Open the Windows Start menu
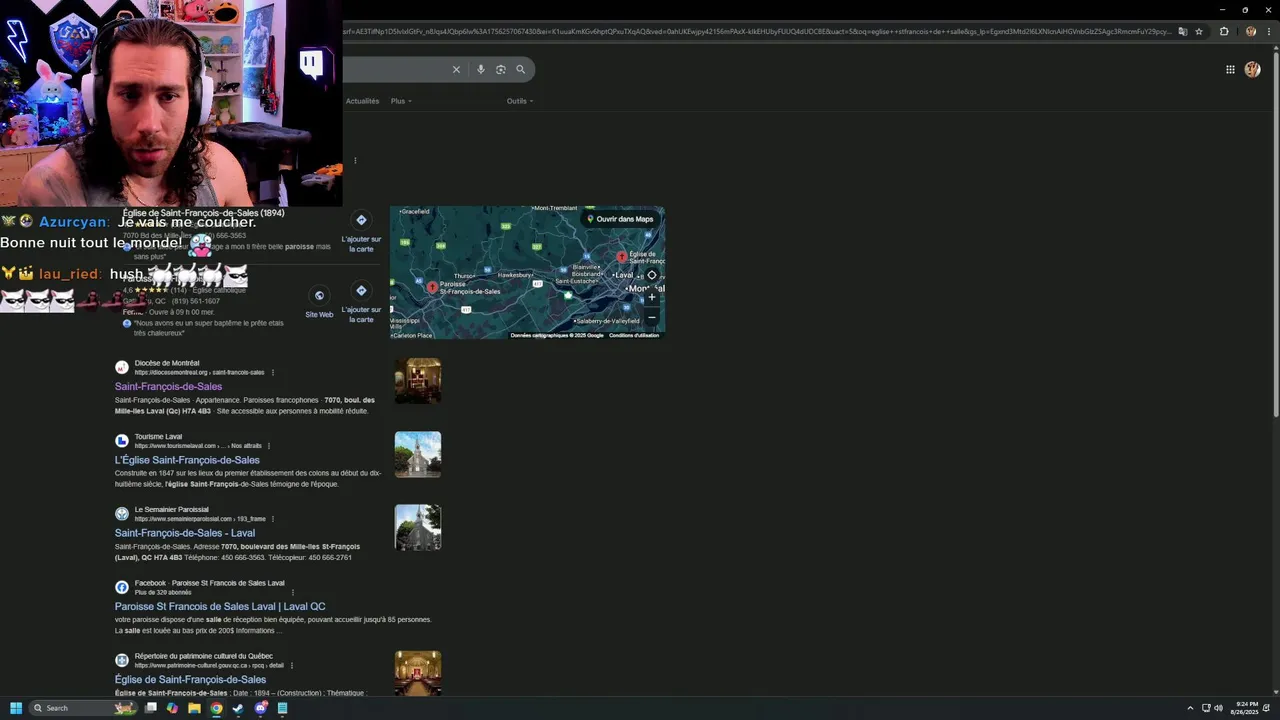Viewport: 1280px width, 720px height. tap(16, 708)
